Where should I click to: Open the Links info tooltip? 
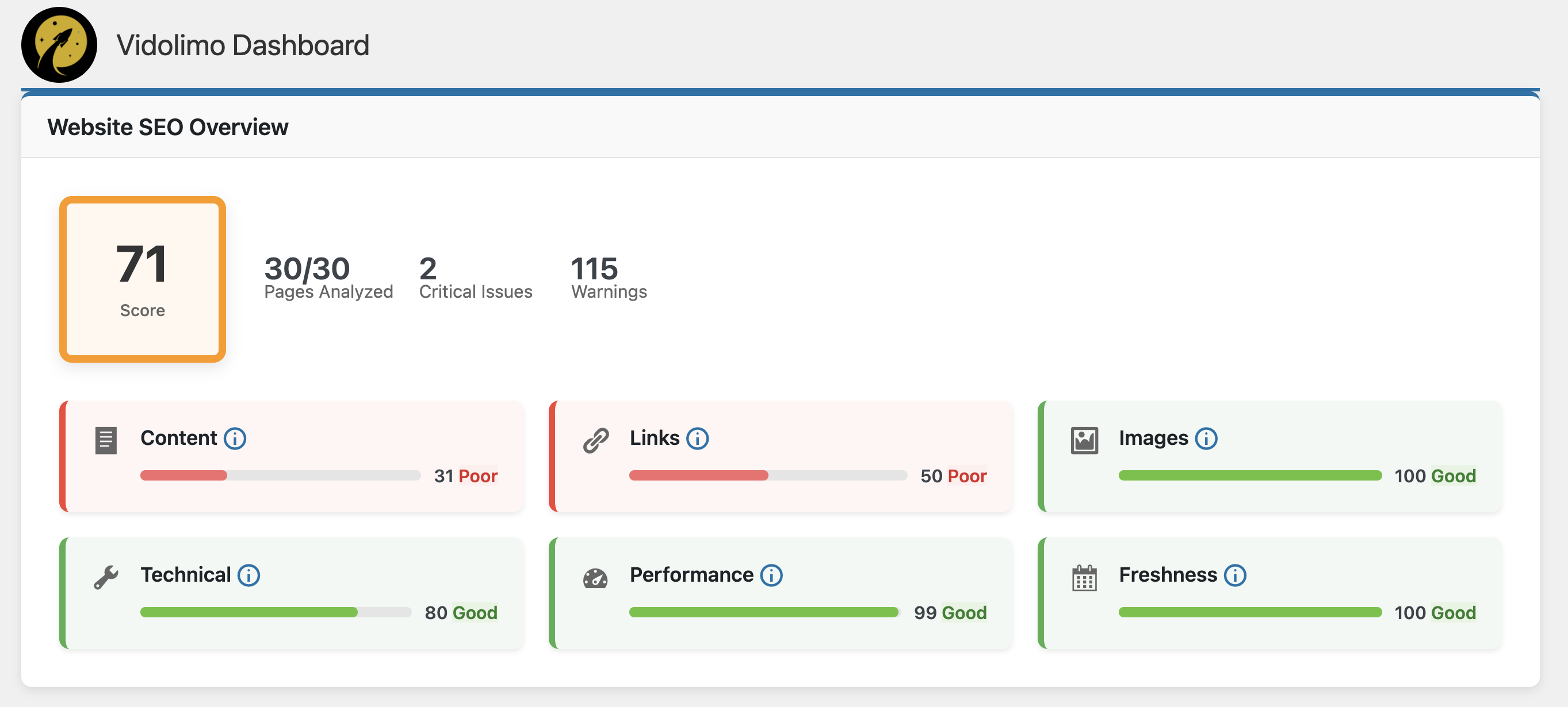[x=698, y=439]
